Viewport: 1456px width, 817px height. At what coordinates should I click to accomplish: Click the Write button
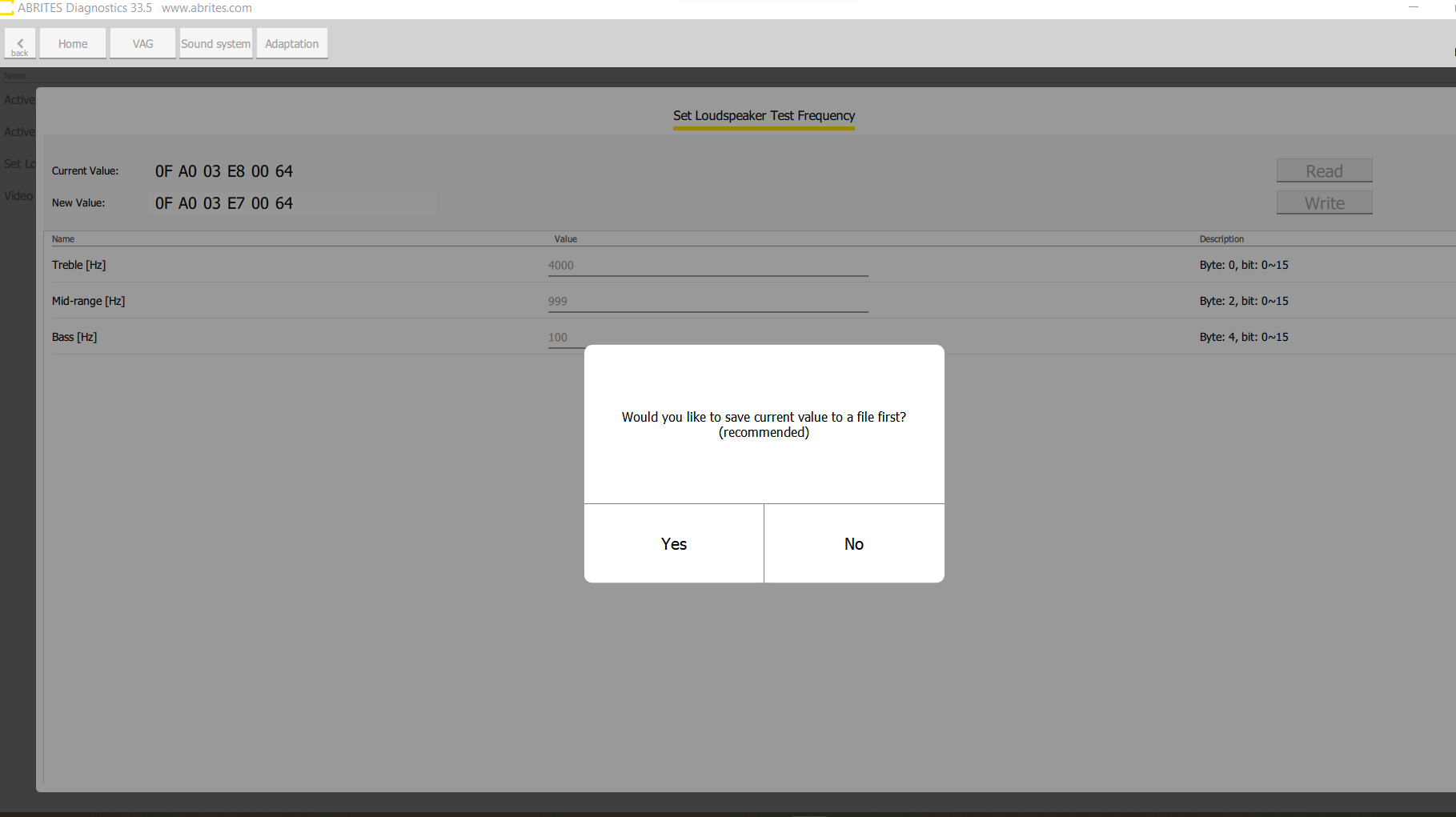point(1324,202)
